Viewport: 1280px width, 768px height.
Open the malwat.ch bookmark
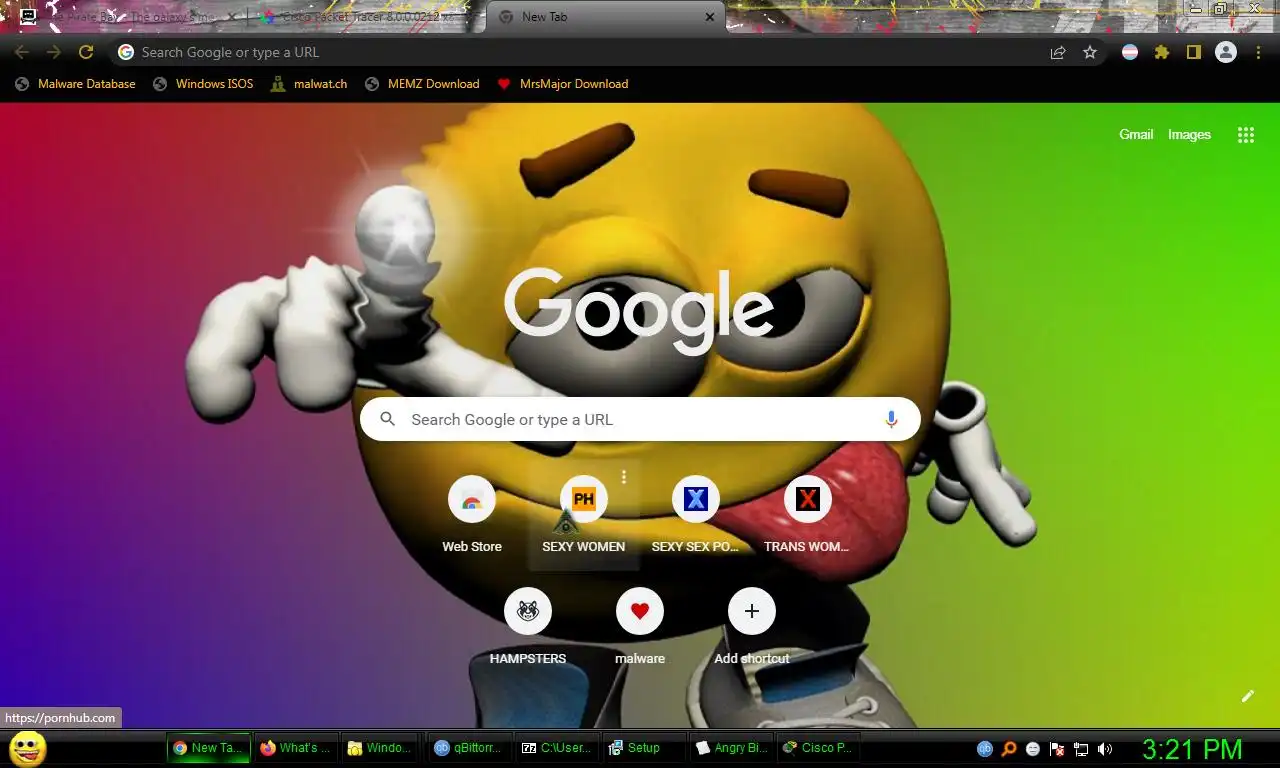tap(309, 84)
